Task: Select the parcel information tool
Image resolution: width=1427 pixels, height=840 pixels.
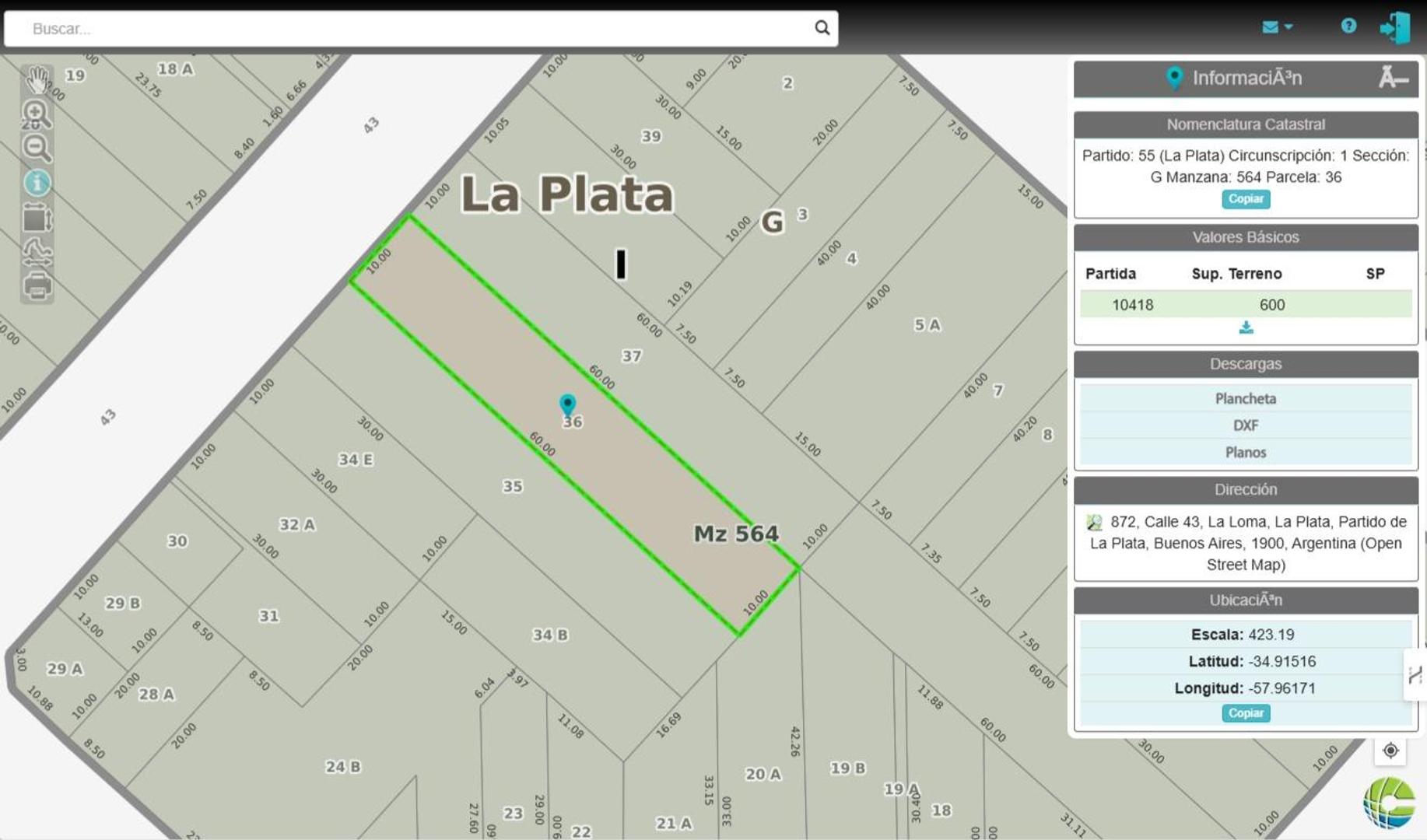Action: [x=37, y=183]
